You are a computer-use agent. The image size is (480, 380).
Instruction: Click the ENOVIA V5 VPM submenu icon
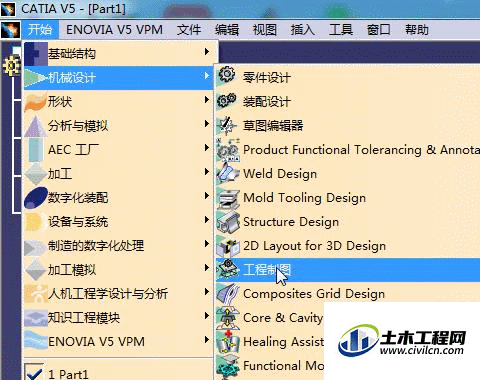[x=36, y=341]
